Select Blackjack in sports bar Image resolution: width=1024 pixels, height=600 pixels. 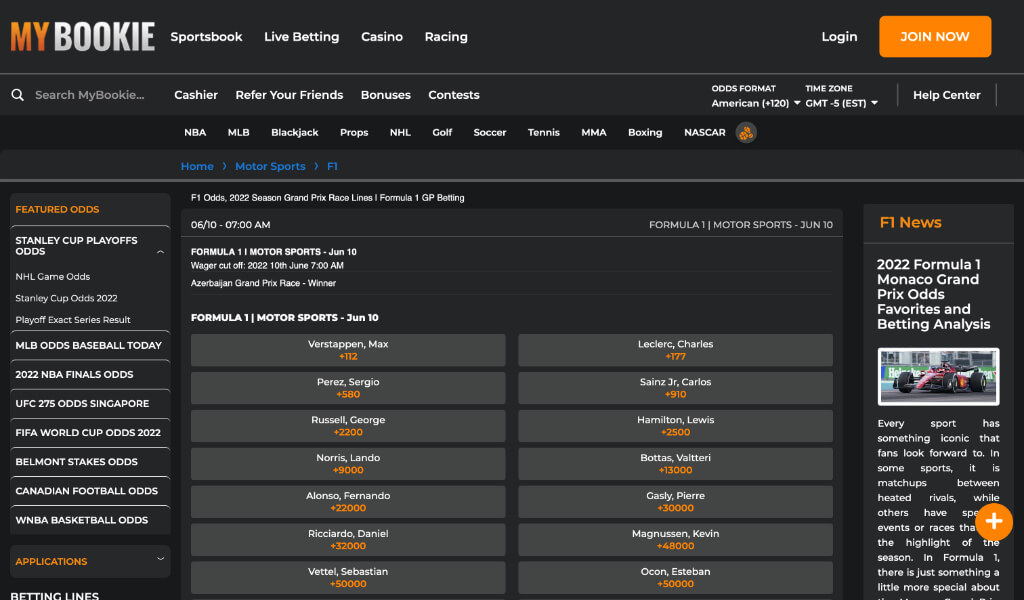(295, 133)
